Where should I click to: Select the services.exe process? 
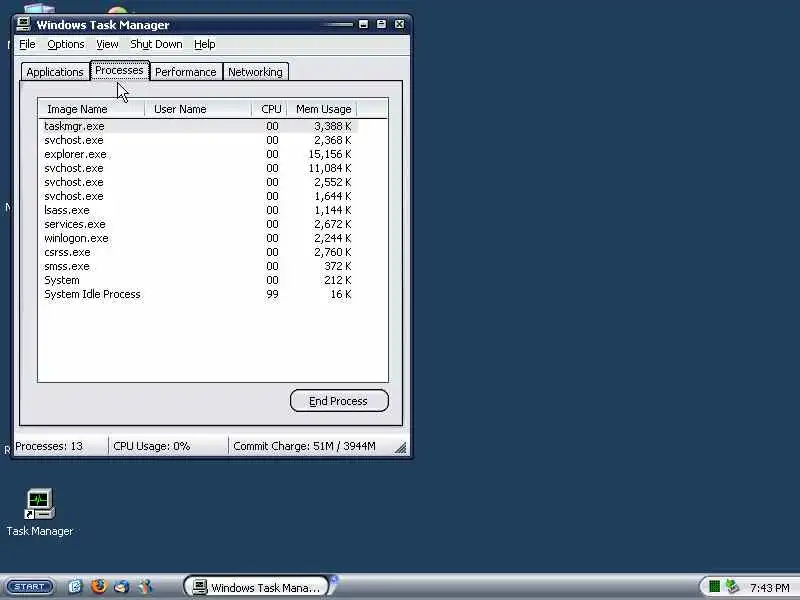[198, 224]
